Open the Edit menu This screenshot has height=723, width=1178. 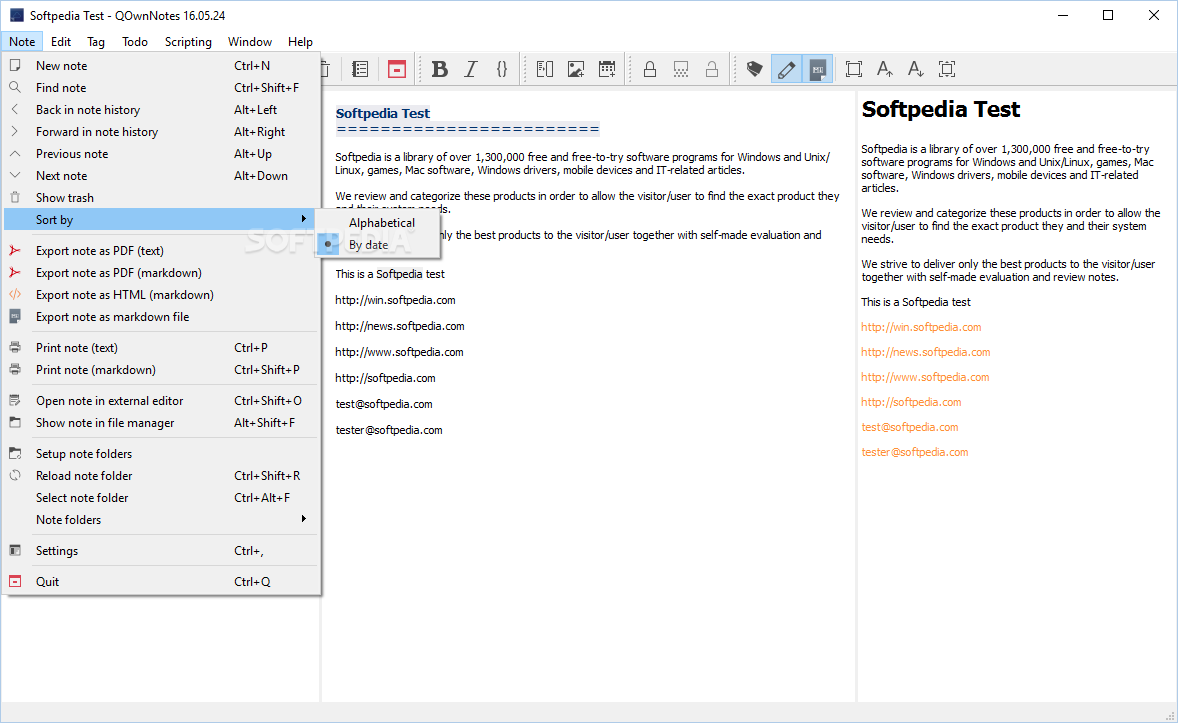click(61, 42)
